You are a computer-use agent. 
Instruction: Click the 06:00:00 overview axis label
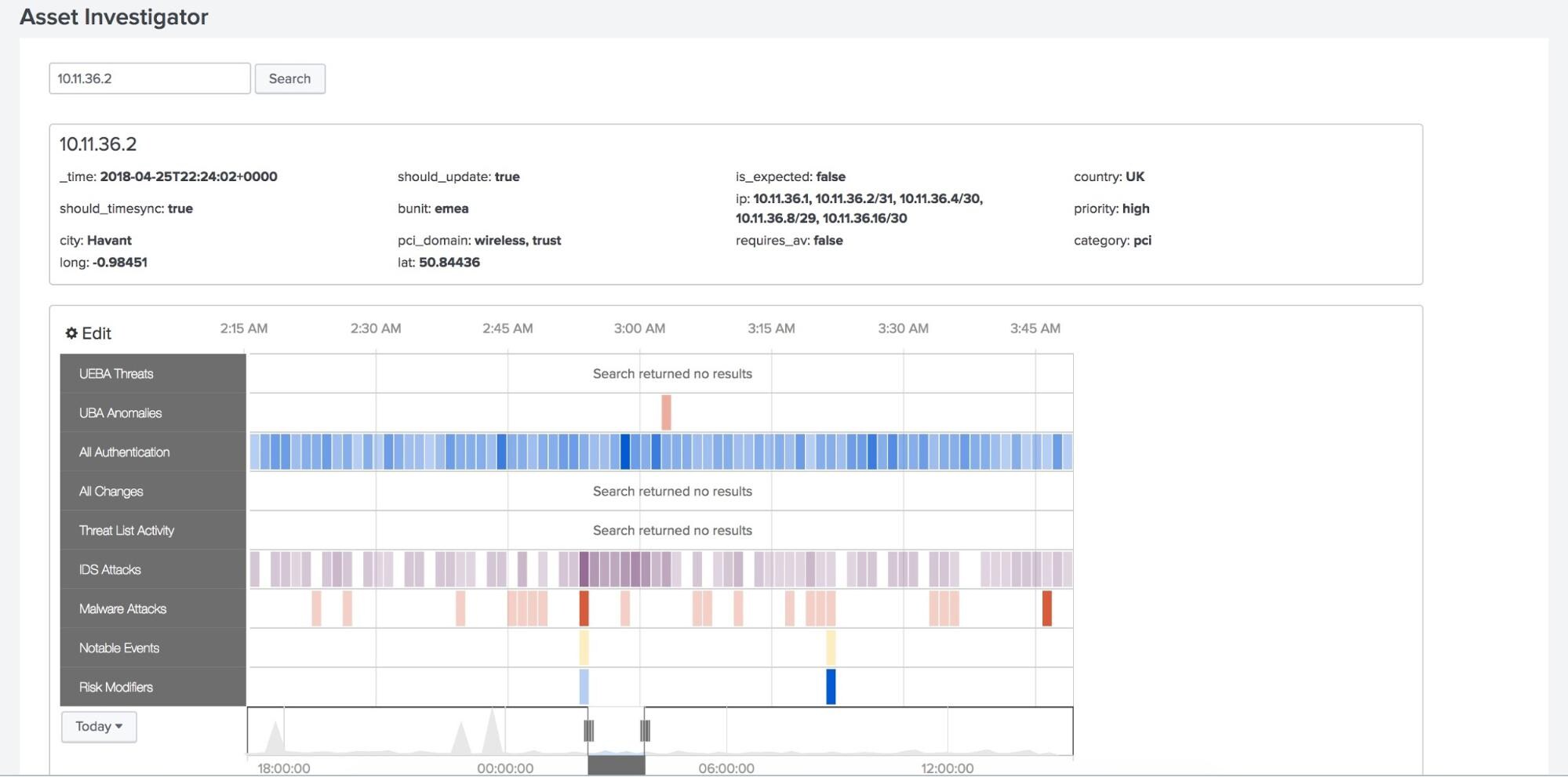(x=726, y=768)
